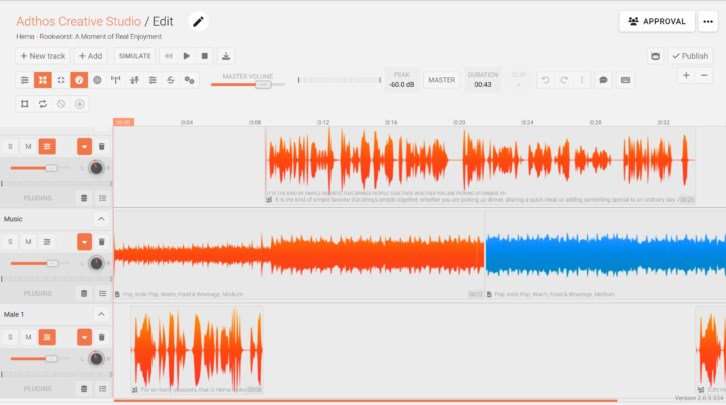Click the circled record marker icon
Image resolution: width=726 pixels, height=405 pixels.
point(80,104)
